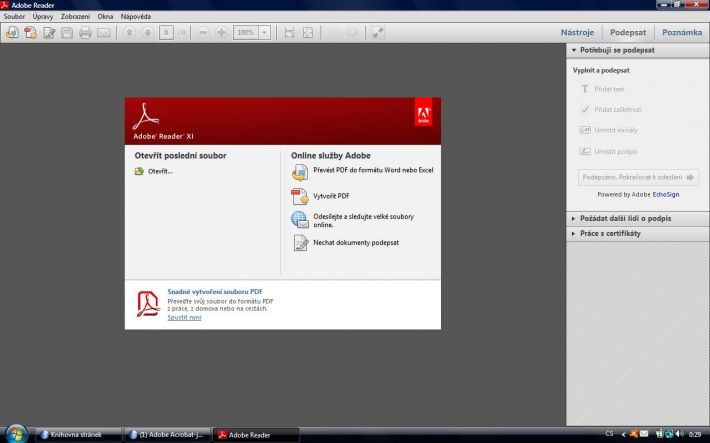
Task: Click the Umístit iniciály icon
Action: [x=585, y=130]
